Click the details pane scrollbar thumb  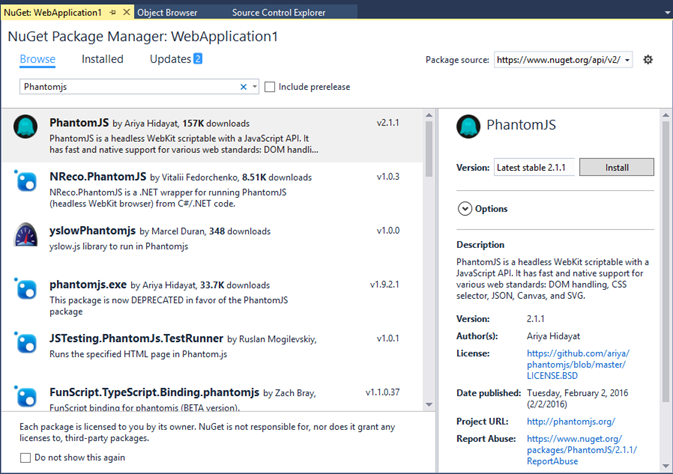pyautogui.click(x=666, y=262)
